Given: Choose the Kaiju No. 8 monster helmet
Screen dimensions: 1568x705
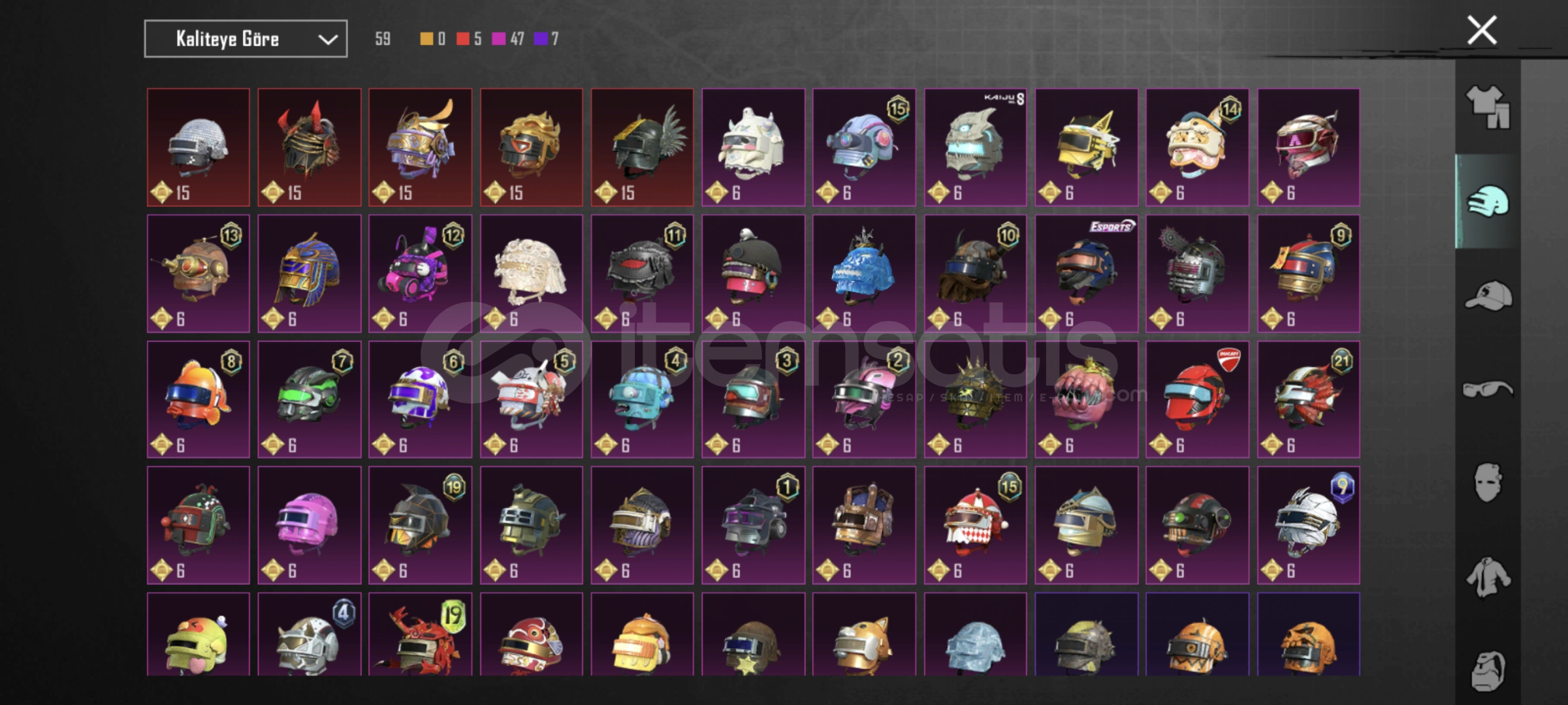Looking at the screenshot, I should 976,148.
